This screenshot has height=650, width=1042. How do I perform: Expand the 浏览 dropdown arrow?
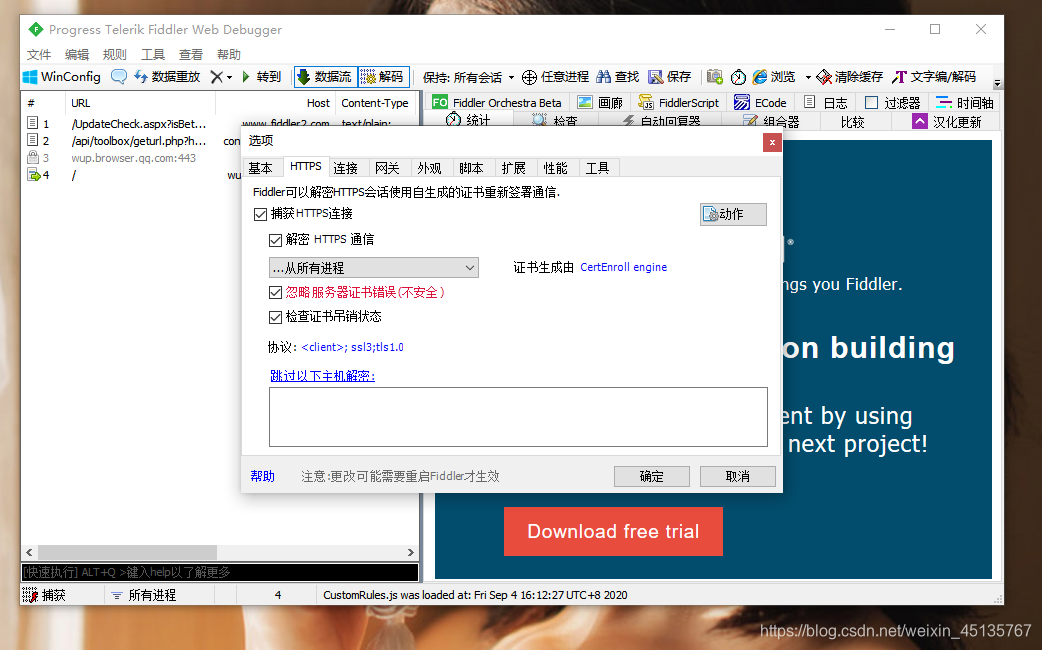pos(808,78)
